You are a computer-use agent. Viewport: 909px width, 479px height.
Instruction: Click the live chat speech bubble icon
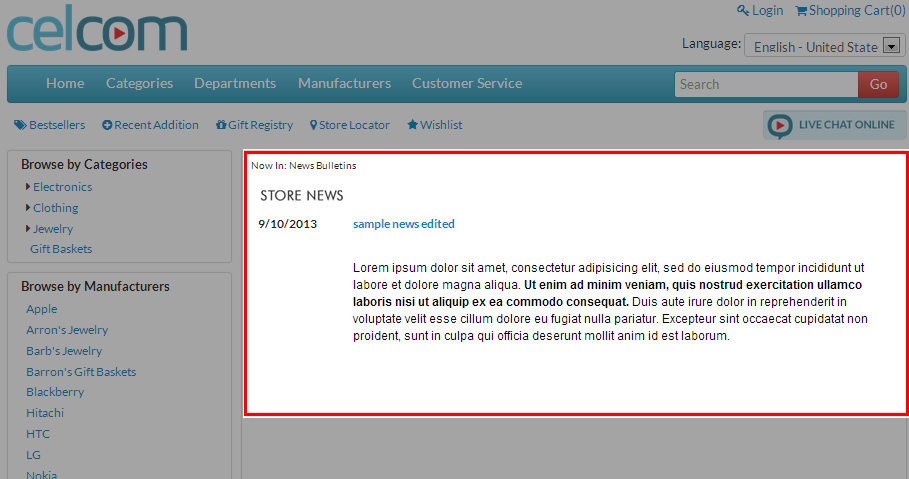780,125
